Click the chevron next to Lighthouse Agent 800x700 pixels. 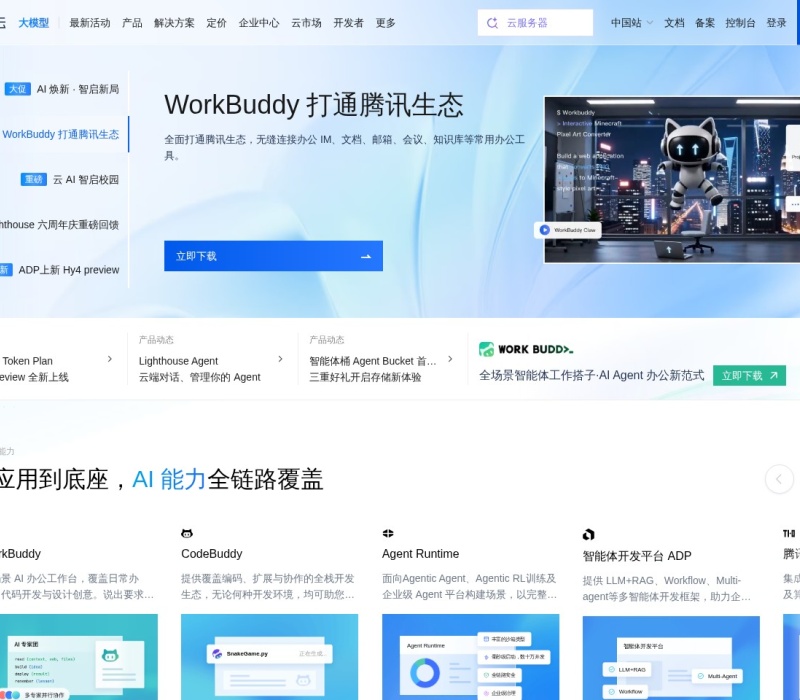(x=280, y=359)
